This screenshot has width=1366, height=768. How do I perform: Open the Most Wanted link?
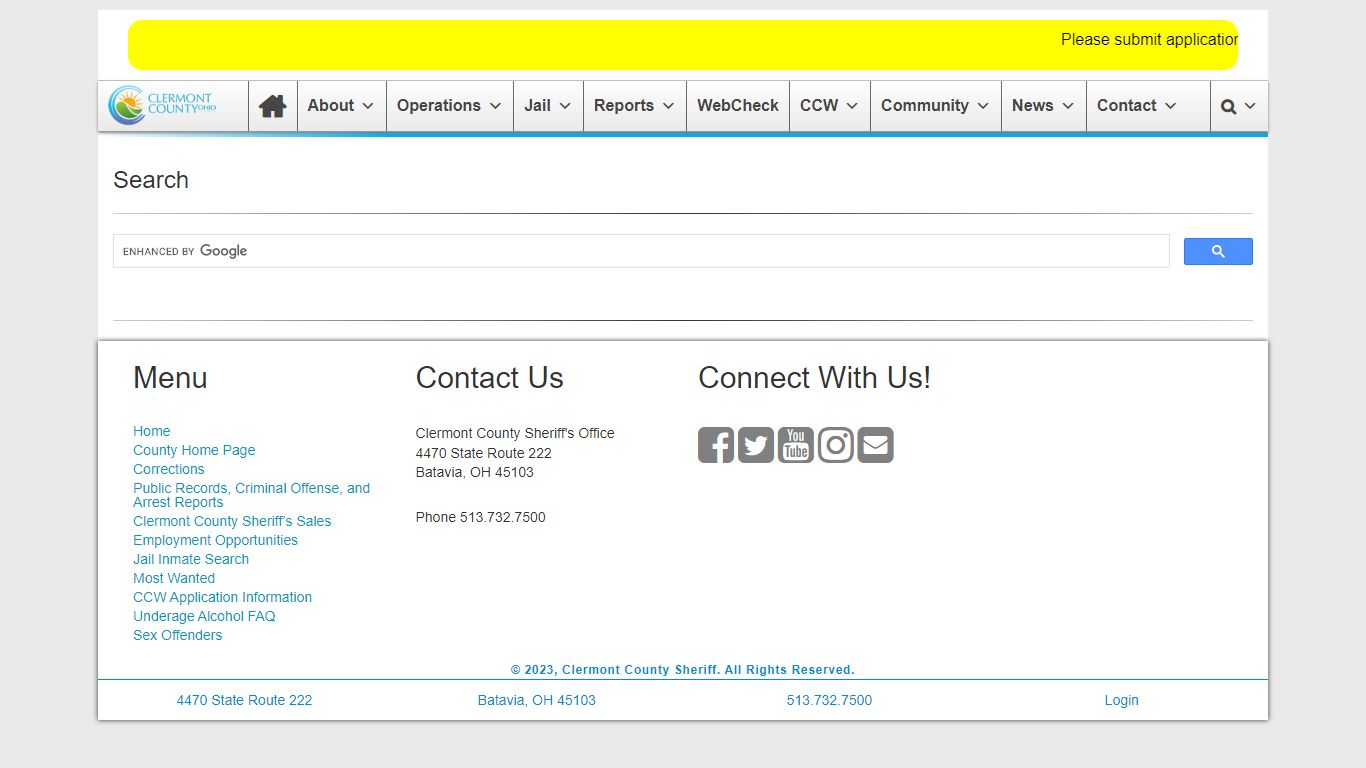pyautogui.click(x=174, y=578)
